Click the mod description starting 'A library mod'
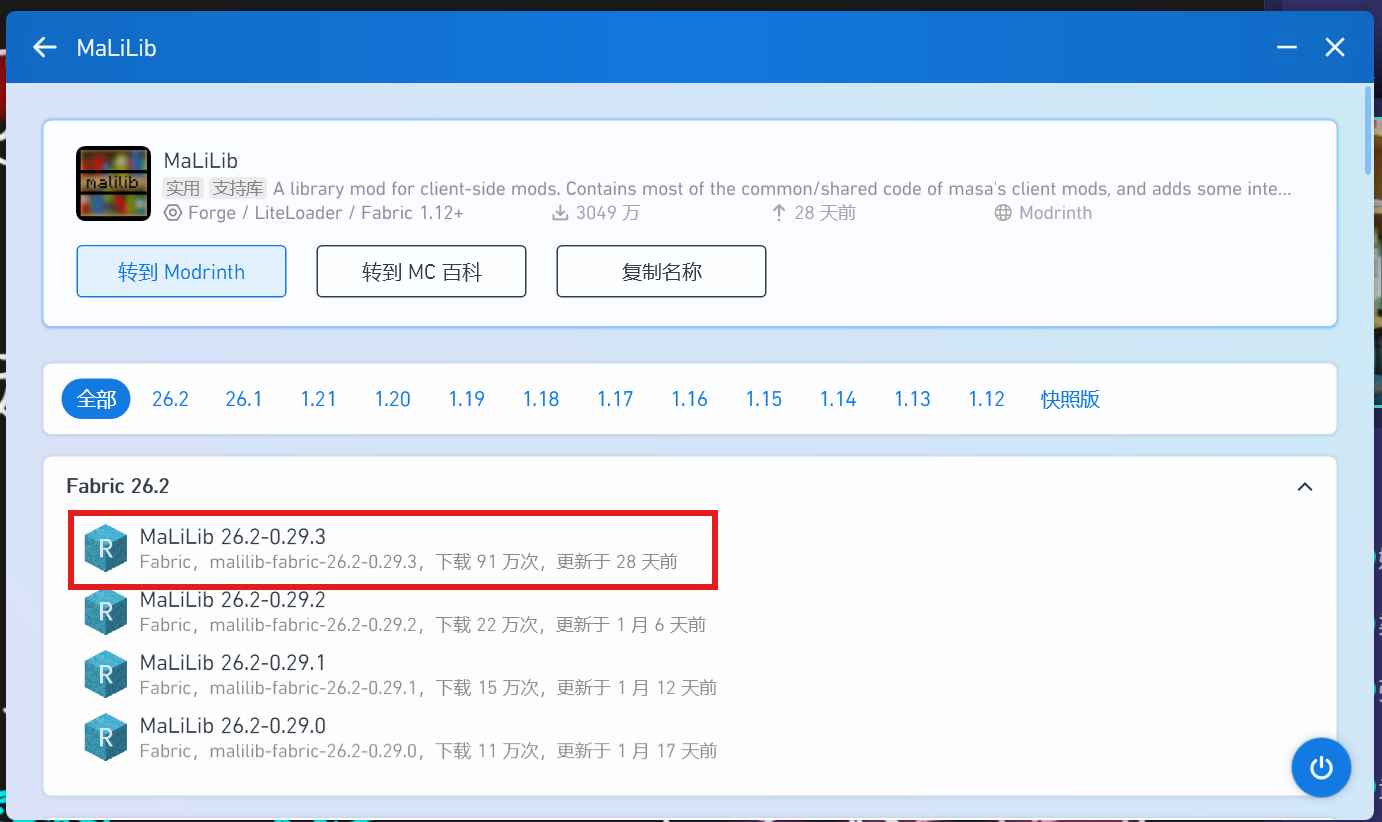1382x822 pixels. [x=782, y=188]
